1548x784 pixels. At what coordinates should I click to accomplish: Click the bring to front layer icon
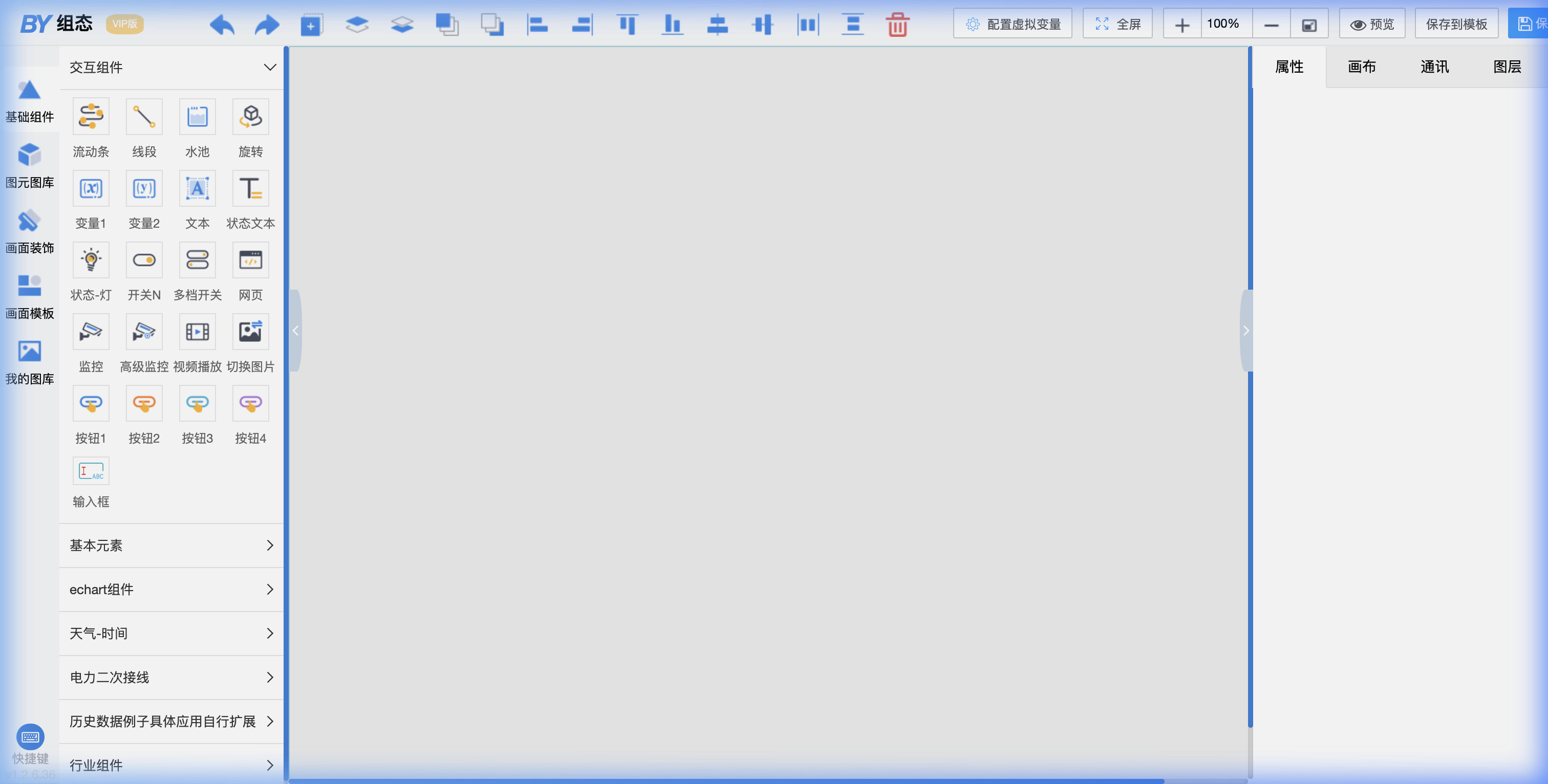click(x=357, y=25)
